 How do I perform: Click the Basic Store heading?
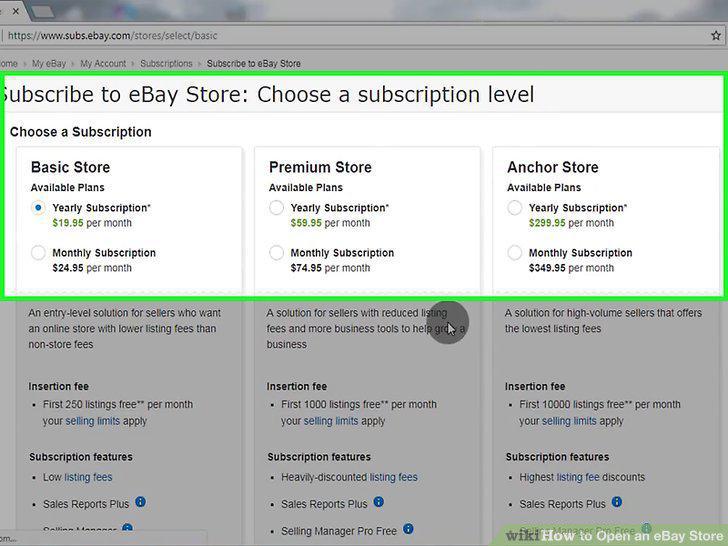(x=71, y=167)
